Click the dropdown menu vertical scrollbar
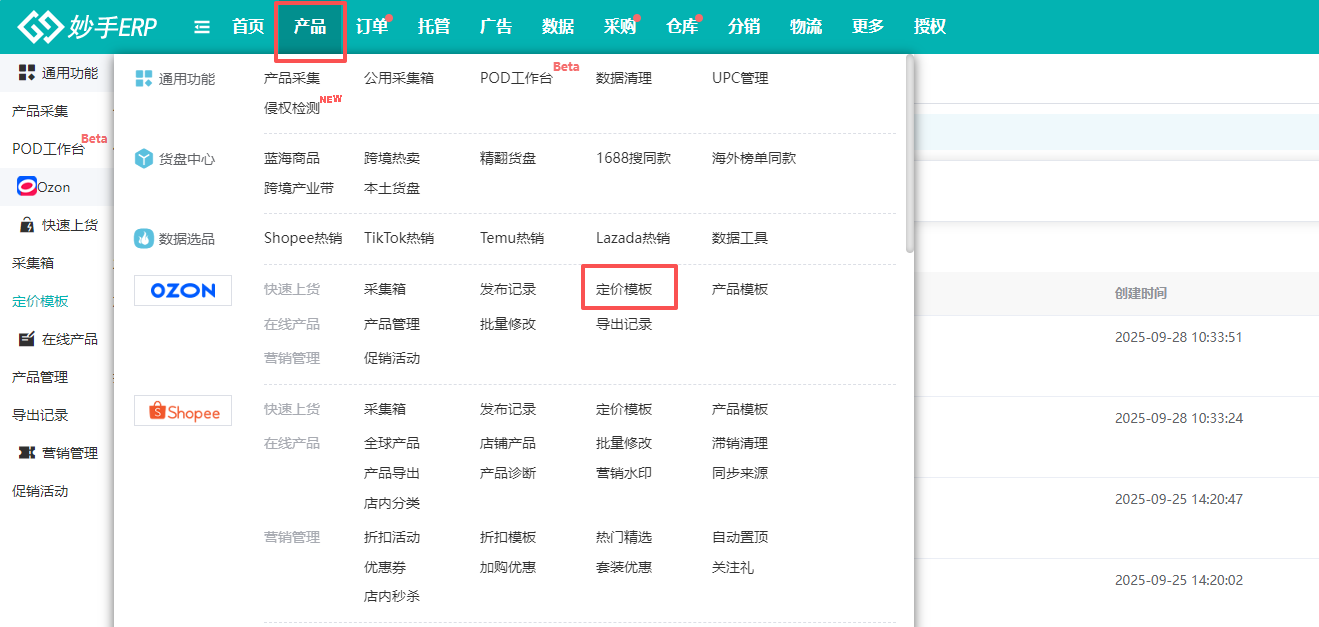 point(909,152)
